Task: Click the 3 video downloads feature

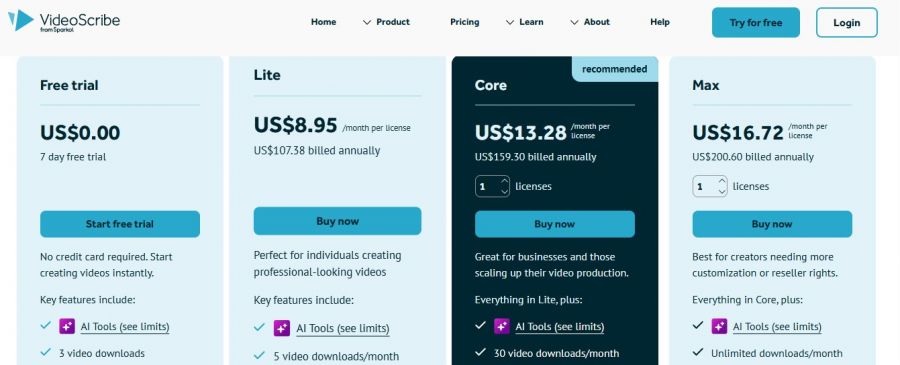Action: [102, 354]
